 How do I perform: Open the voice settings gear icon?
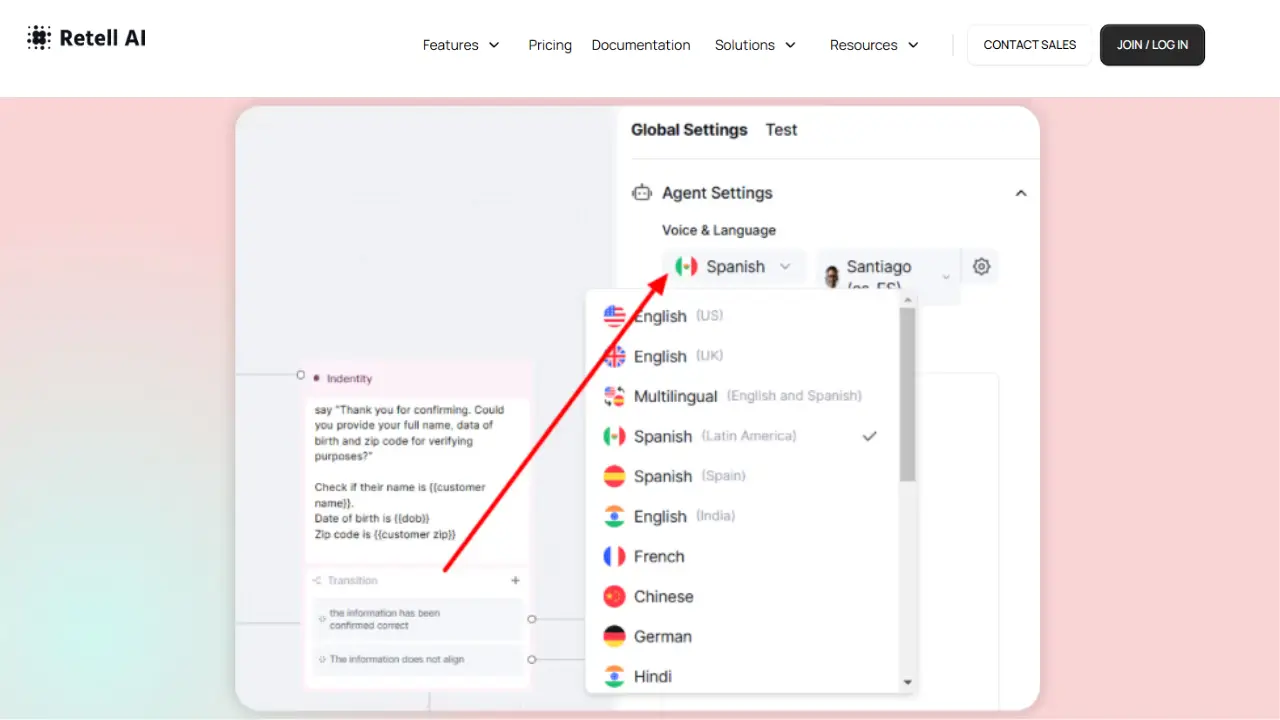coord(981,267)
